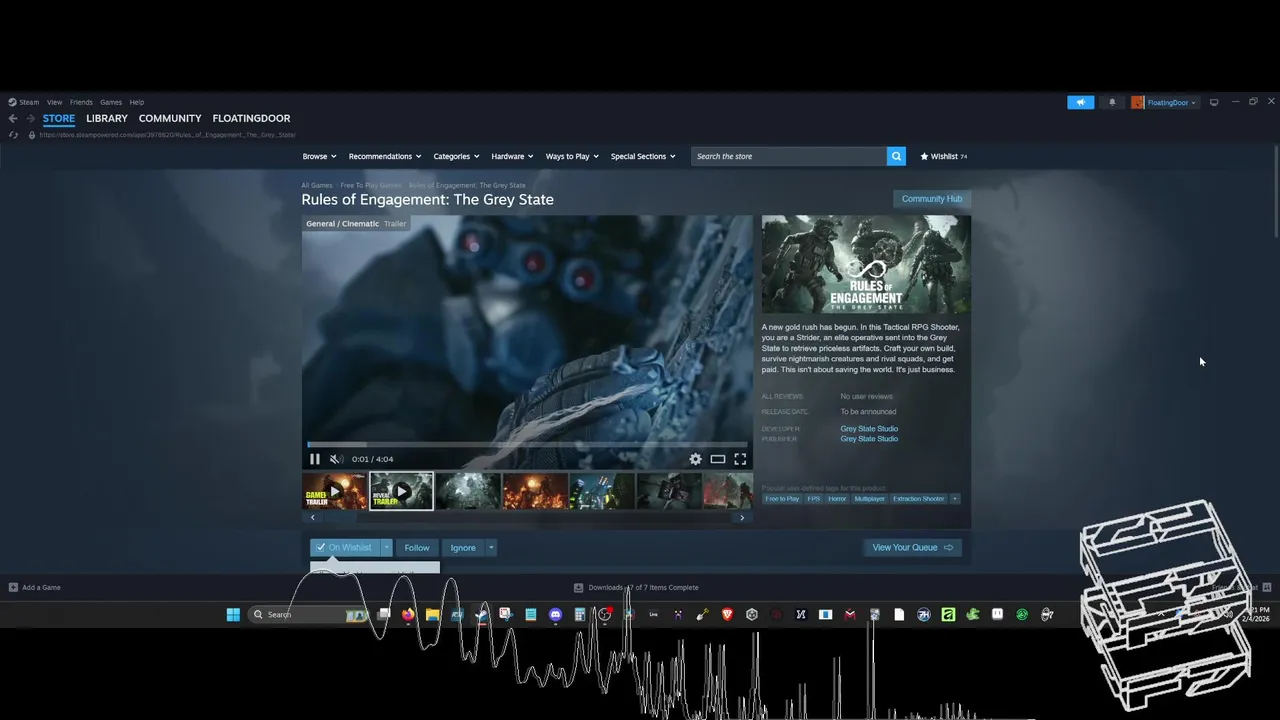The width and height of the screenshot is (1280, 720).
Task: Select the Horror tag
Action: pyautogui.click(x=837, y=498)
